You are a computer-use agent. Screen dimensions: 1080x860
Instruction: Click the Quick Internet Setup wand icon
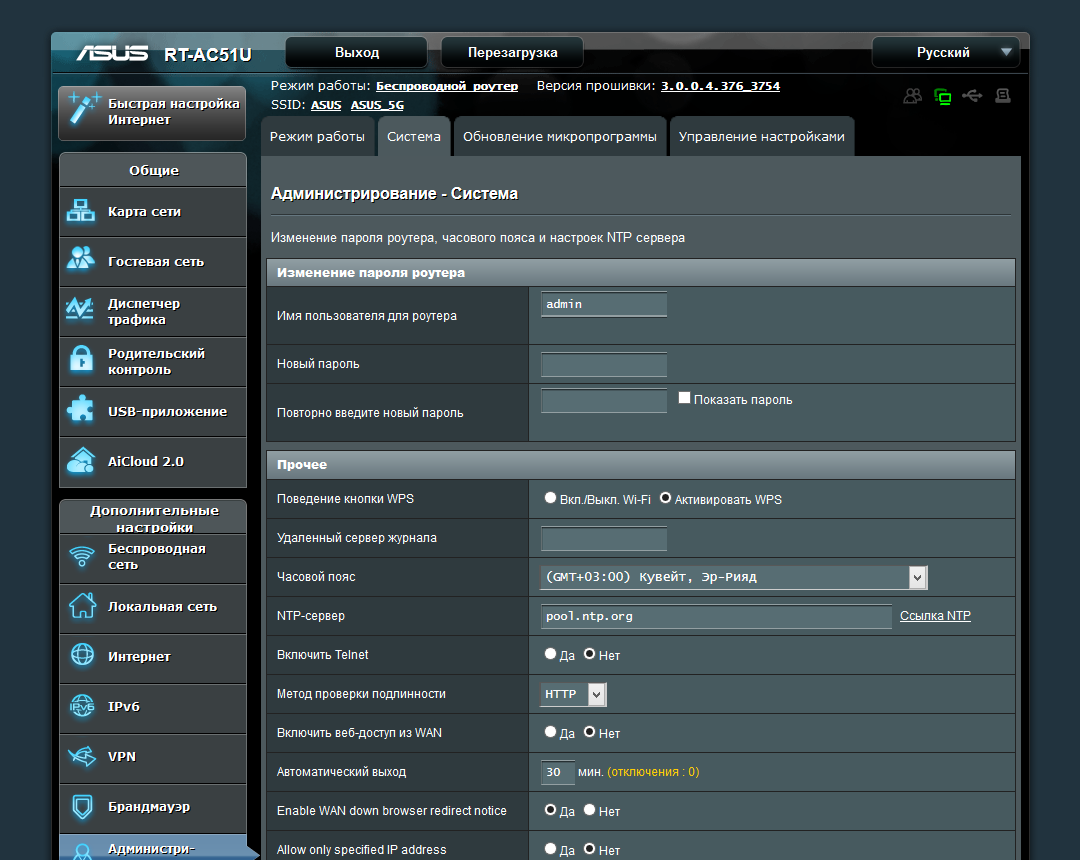click(x=84, y=110)
